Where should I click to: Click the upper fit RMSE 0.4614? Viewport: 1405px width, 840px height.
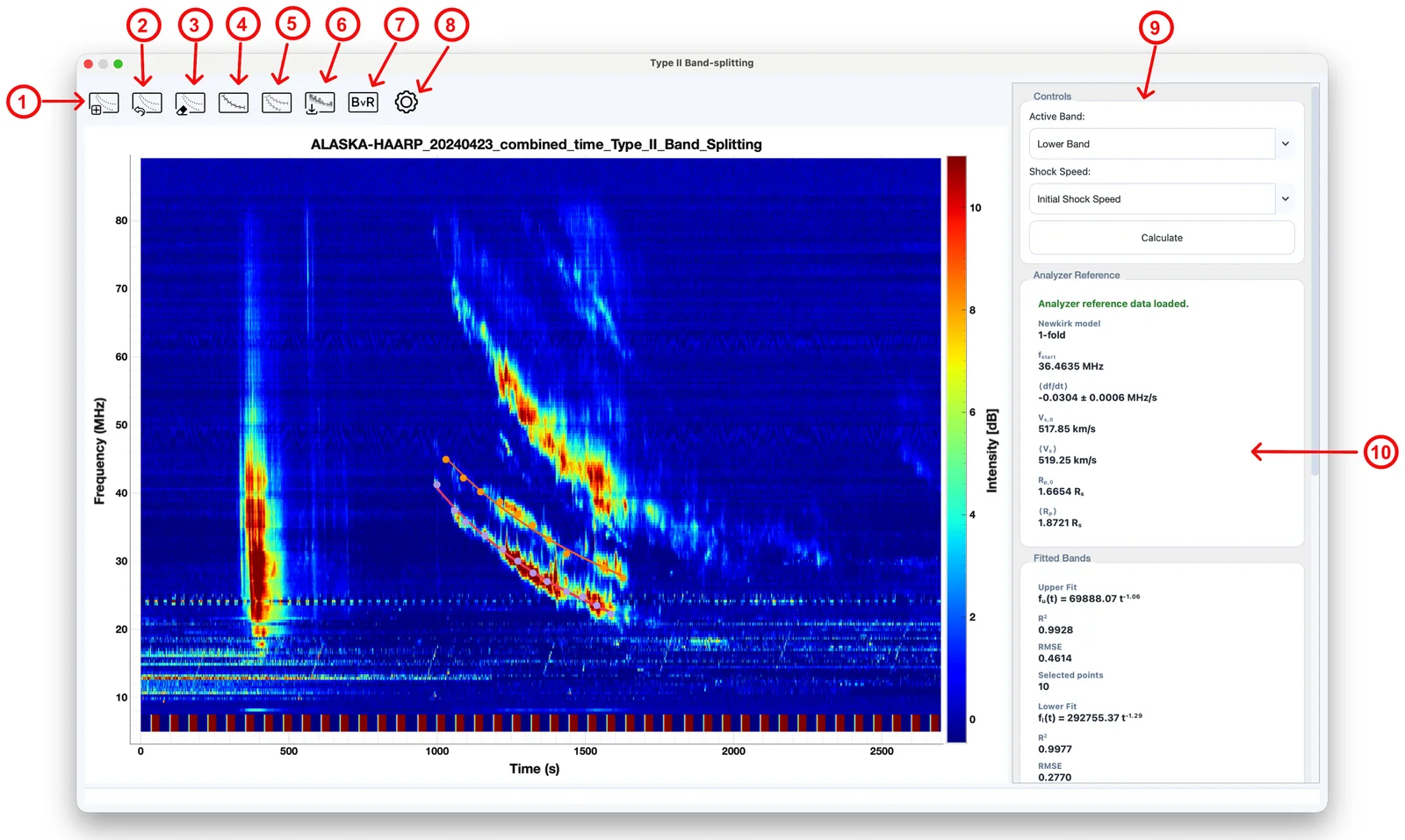pyautogui.click(x=1055, y=658)
